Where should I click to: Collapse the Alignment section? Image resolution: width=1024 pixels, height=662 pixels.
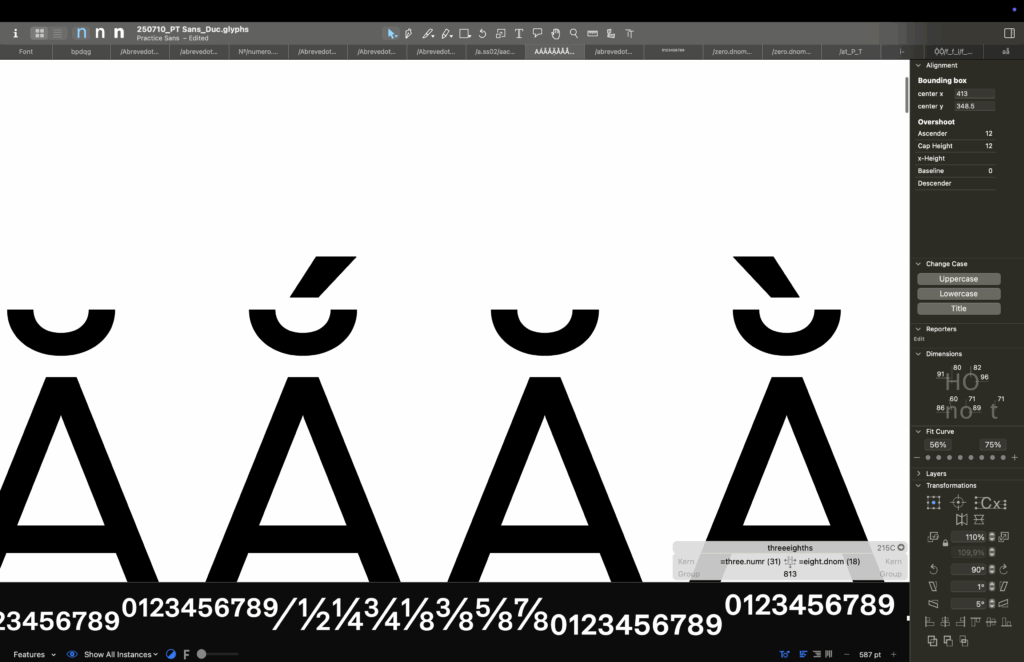click(918, 65)
